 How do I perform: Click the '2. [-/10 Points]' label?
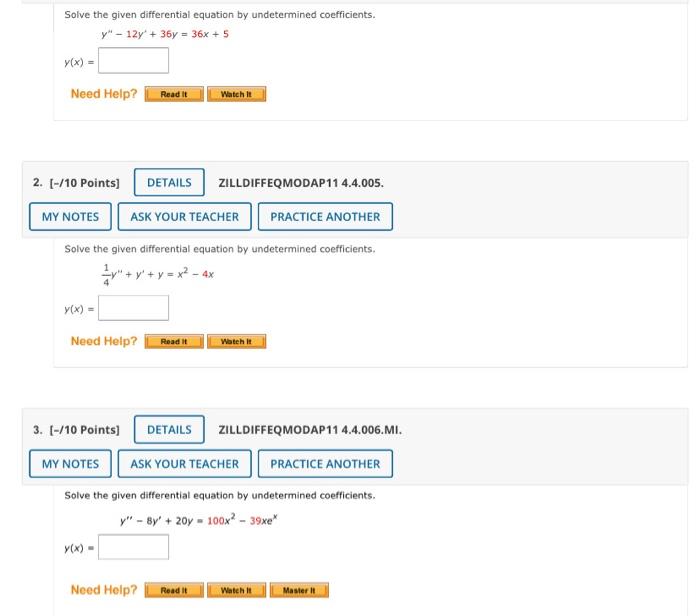point(76,183)
